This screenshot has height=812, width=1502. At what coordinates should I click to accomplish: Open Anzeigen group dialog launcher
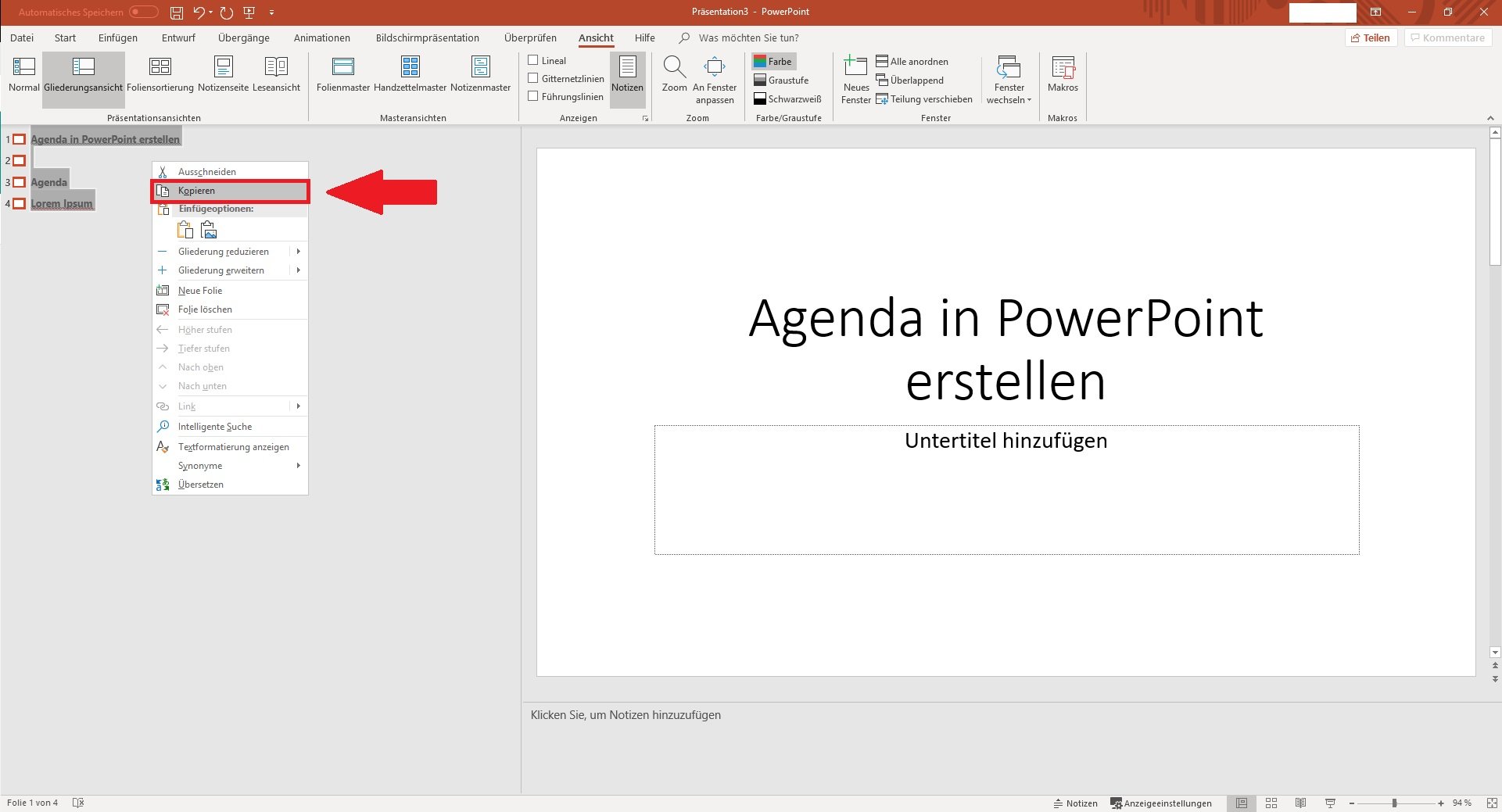click(645, 118)
